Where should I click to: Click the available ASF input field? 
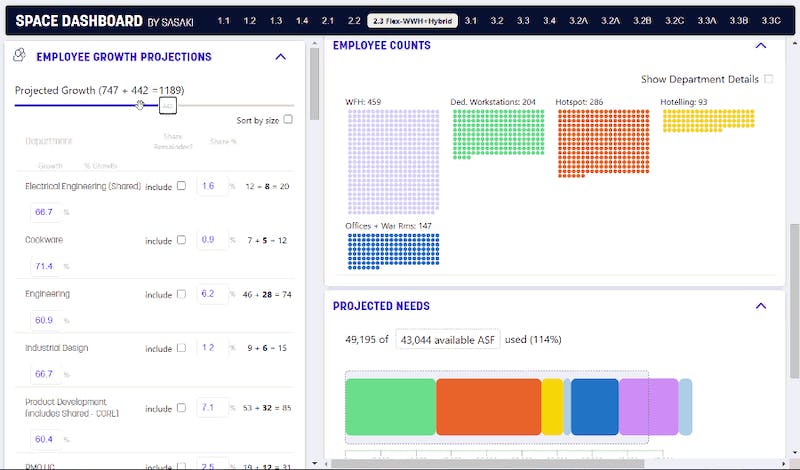pyautogui.click(x=447, y=340)
